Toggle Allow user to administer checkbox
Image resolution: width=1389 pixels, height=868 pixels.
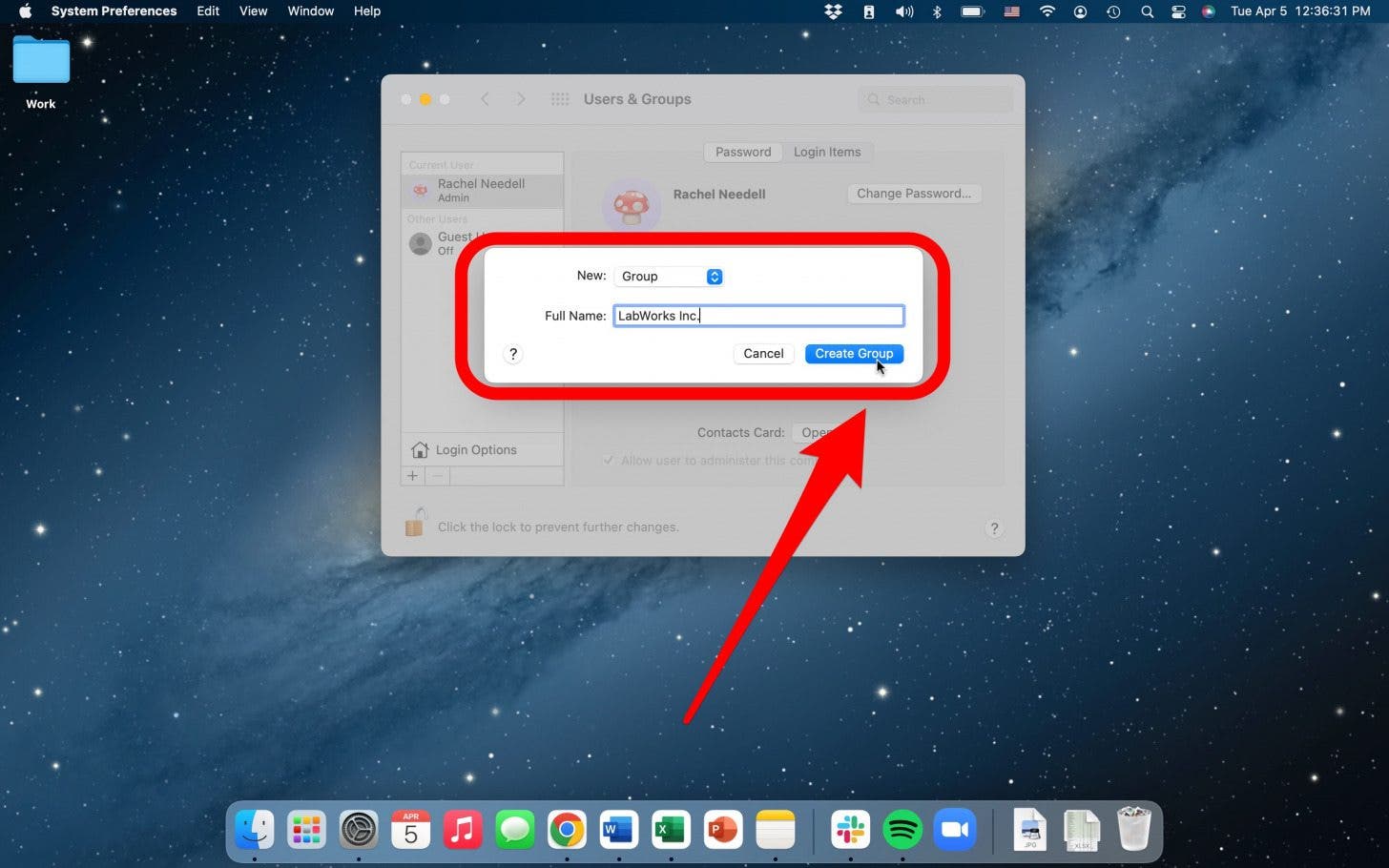[x=609, y=461]
